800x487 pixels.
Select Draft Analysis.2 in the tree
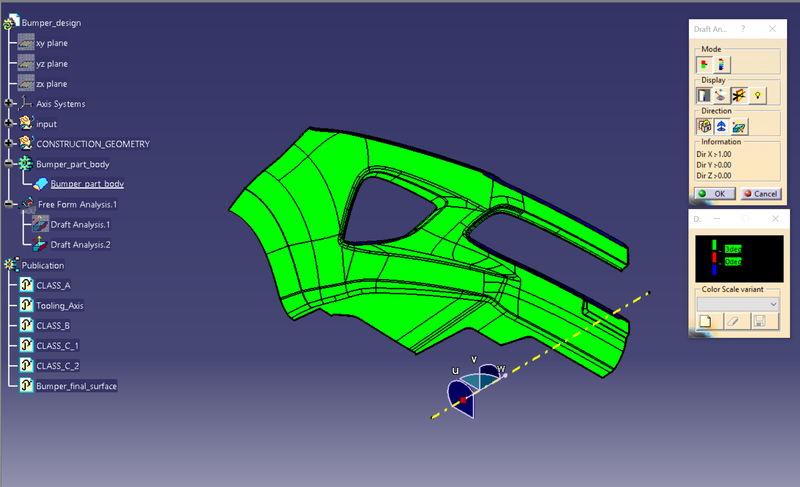pyautogui.click(x=80, y=245)
